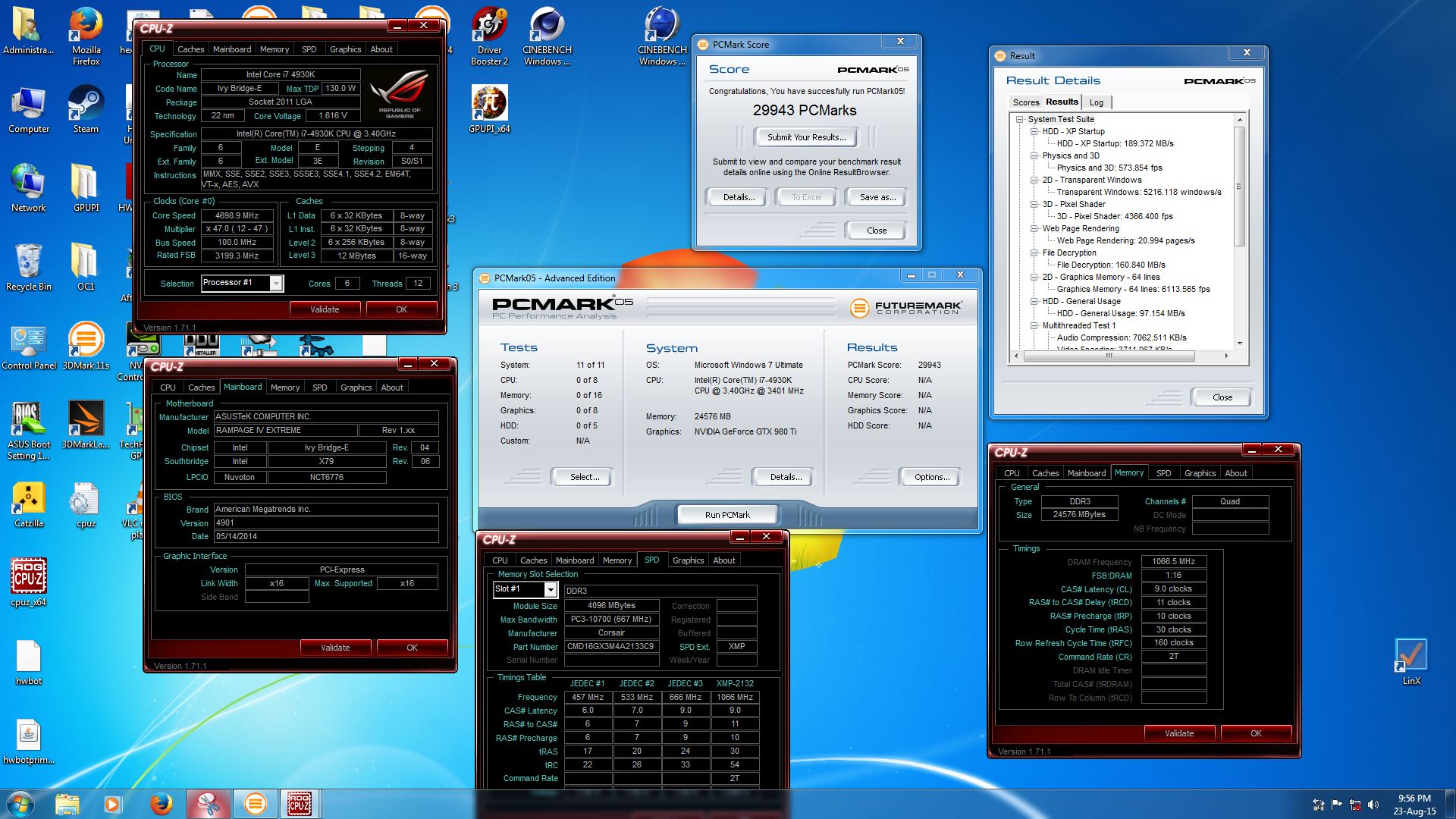
Task: Switch to Caches tab in top CPU-Z
Action: pos(190,49)
